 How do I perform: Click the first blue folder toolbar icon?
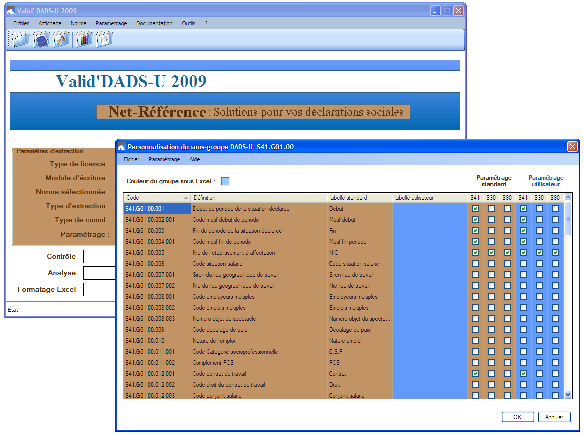point(20,39)
